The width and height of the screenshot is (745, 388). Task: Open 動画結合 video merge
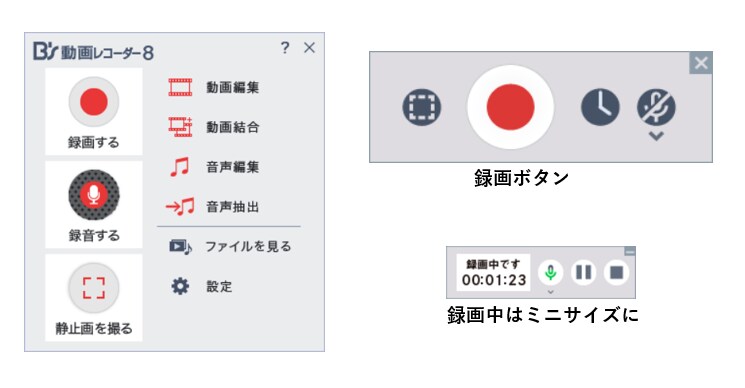(214, 127)
